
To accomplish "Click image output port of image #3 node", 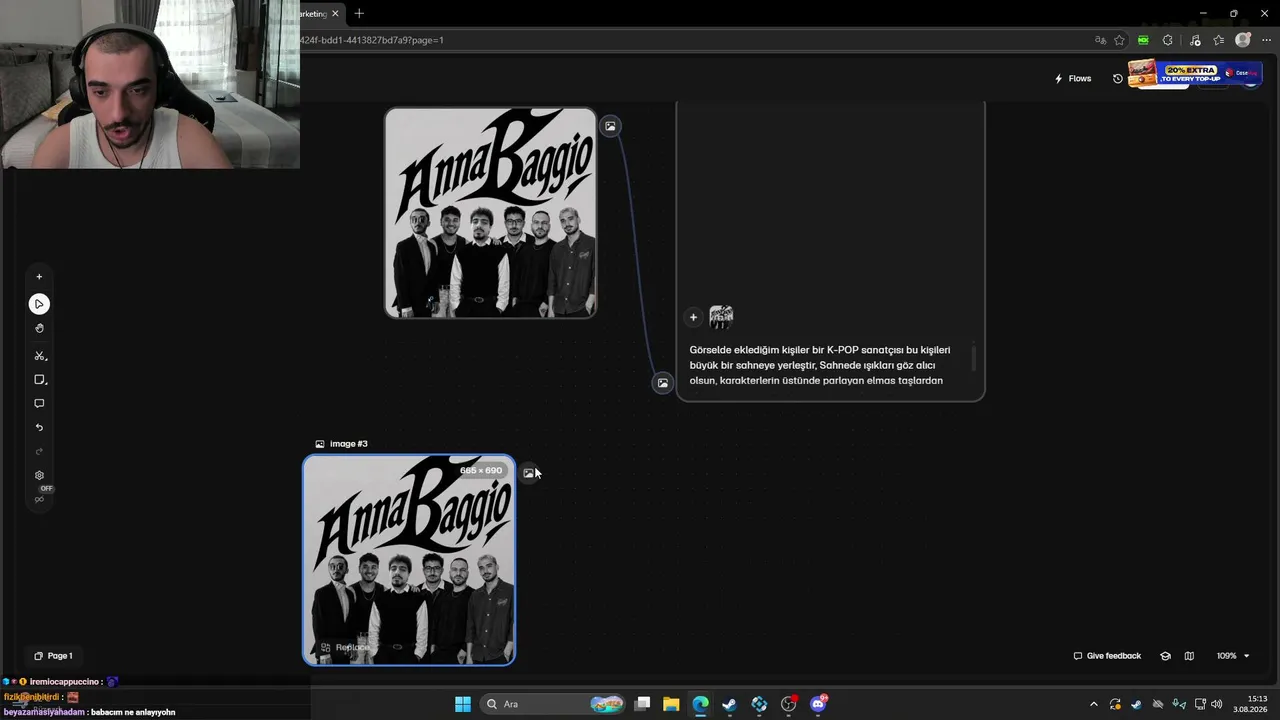I will coord(528,473).
